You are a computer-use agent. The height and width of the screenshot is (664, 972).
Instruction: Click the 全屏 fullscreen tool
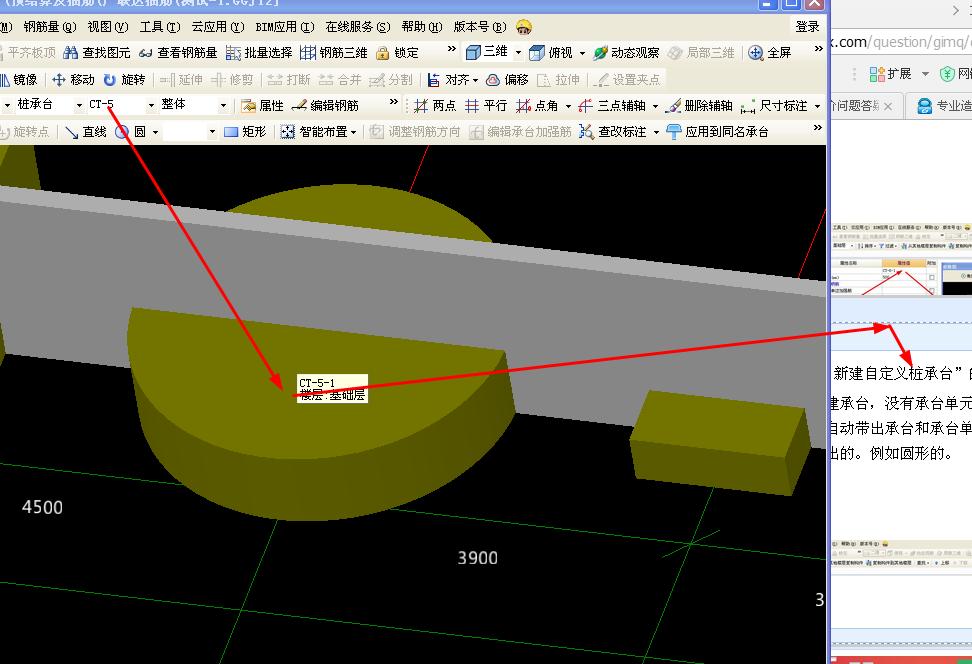pyautogui.click(x=770, y=53)
